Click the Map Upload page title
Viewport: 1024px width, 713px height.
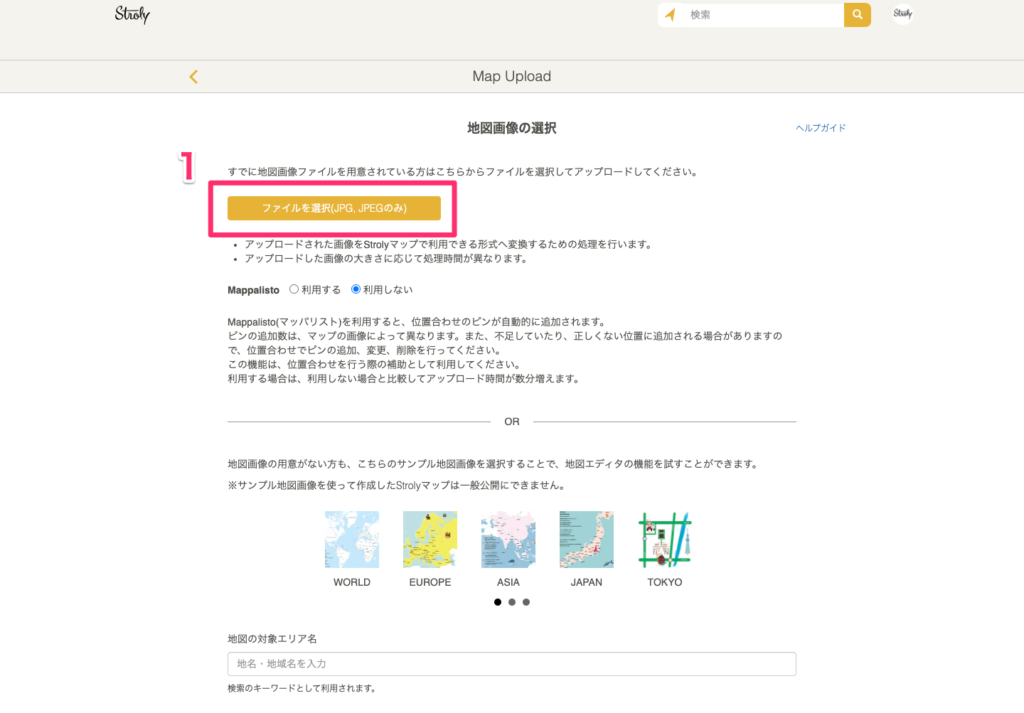click(x=511, y=77)
